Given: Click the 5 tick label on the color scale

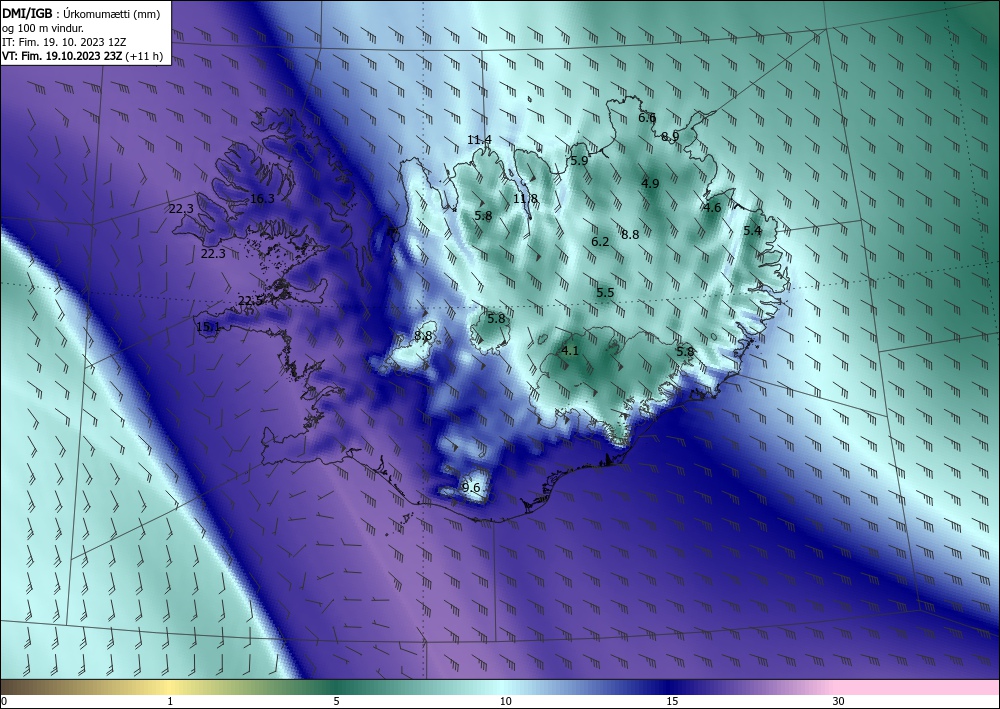Looking at the screenshot, I should [336, 701].
